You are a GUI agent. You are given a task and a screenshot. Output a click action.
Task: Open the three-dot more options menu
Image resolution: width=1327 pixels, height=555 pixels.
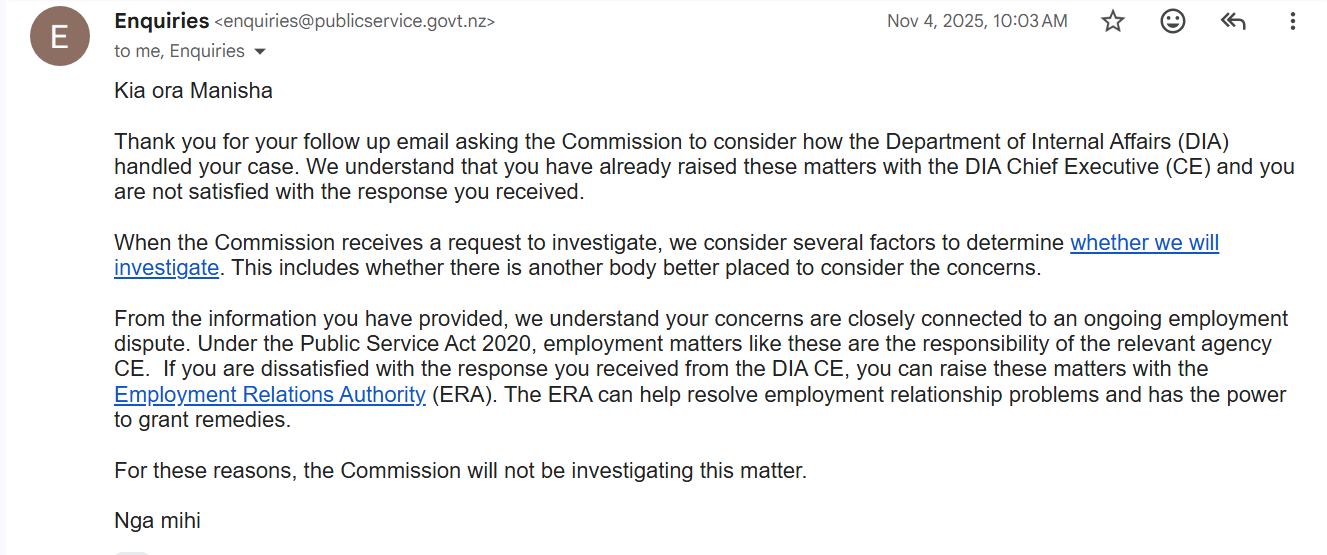[1293, 21]
